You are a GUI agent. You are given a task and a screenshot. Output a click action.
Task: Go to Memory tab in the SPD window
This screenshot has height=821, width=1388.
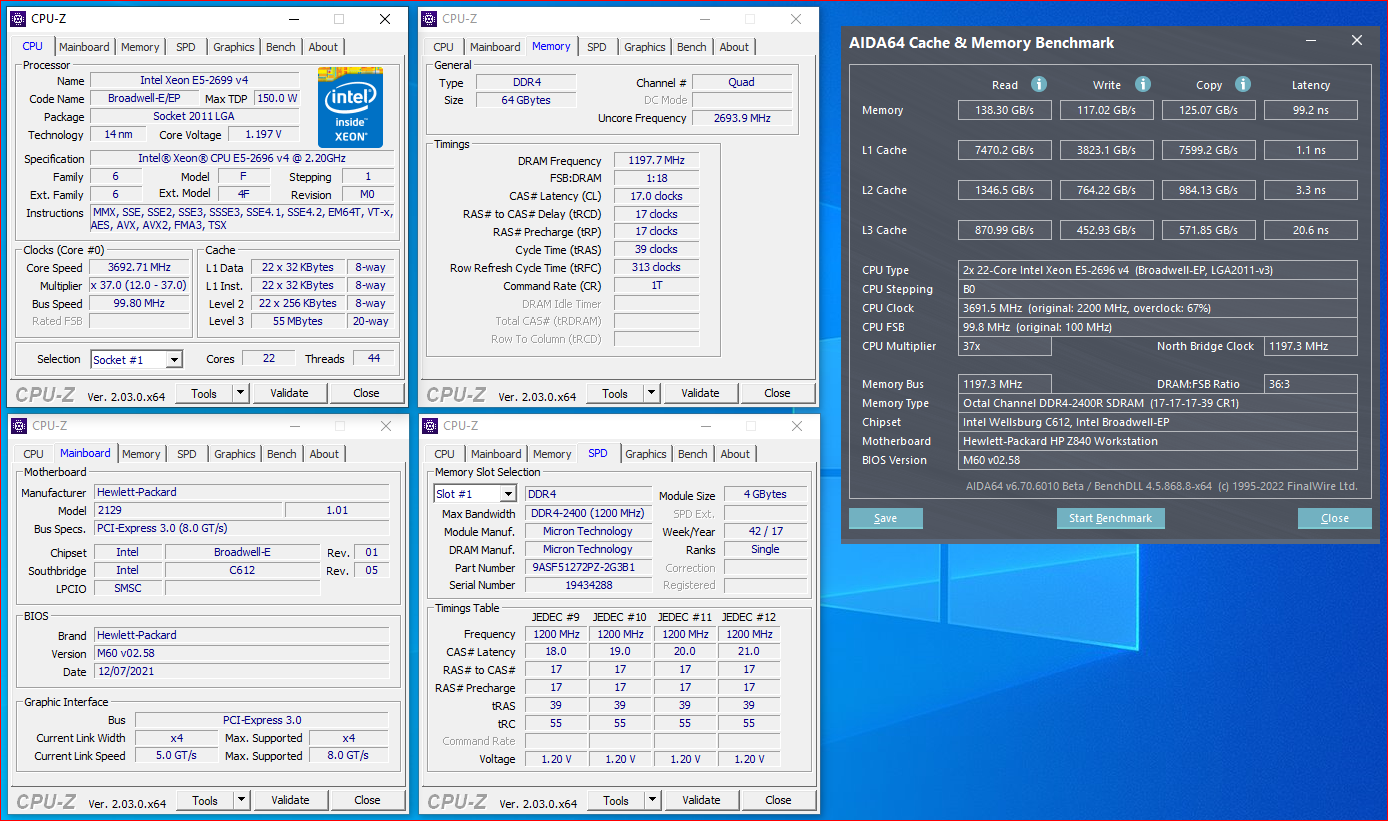pyautogui.click(x=552, y=454)
